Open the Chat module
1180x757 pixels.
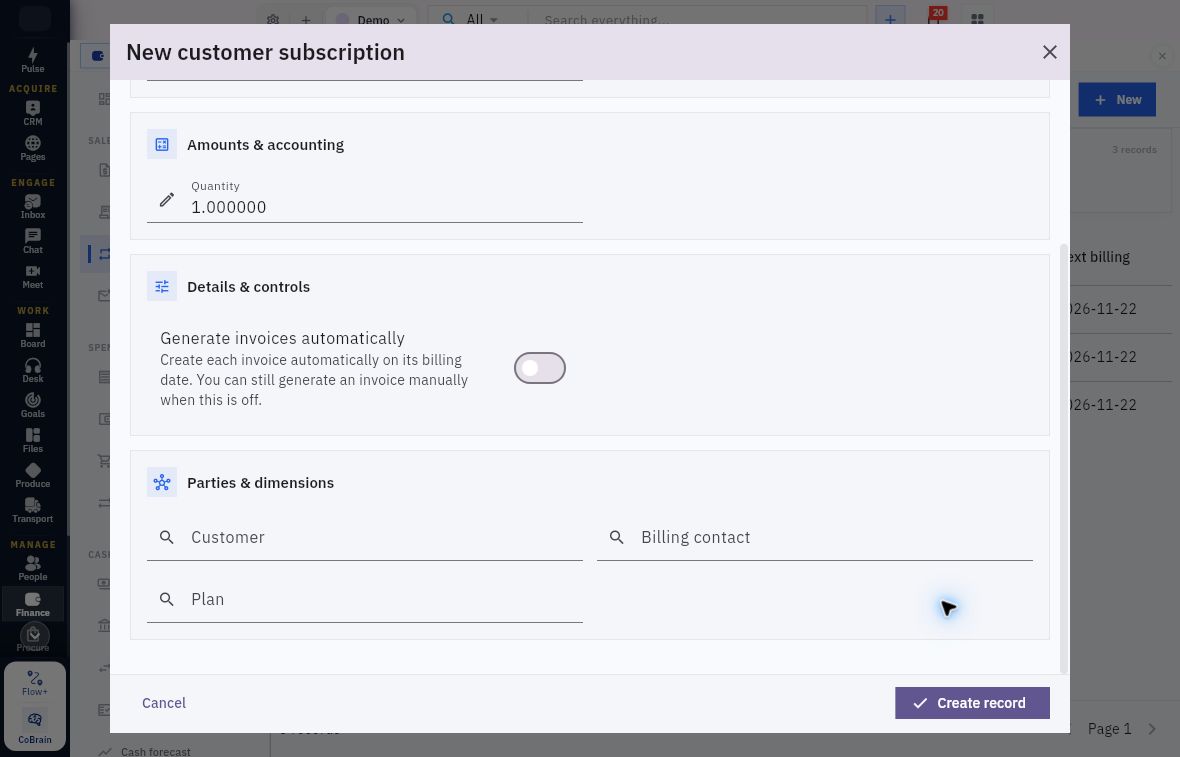[32, 242]
